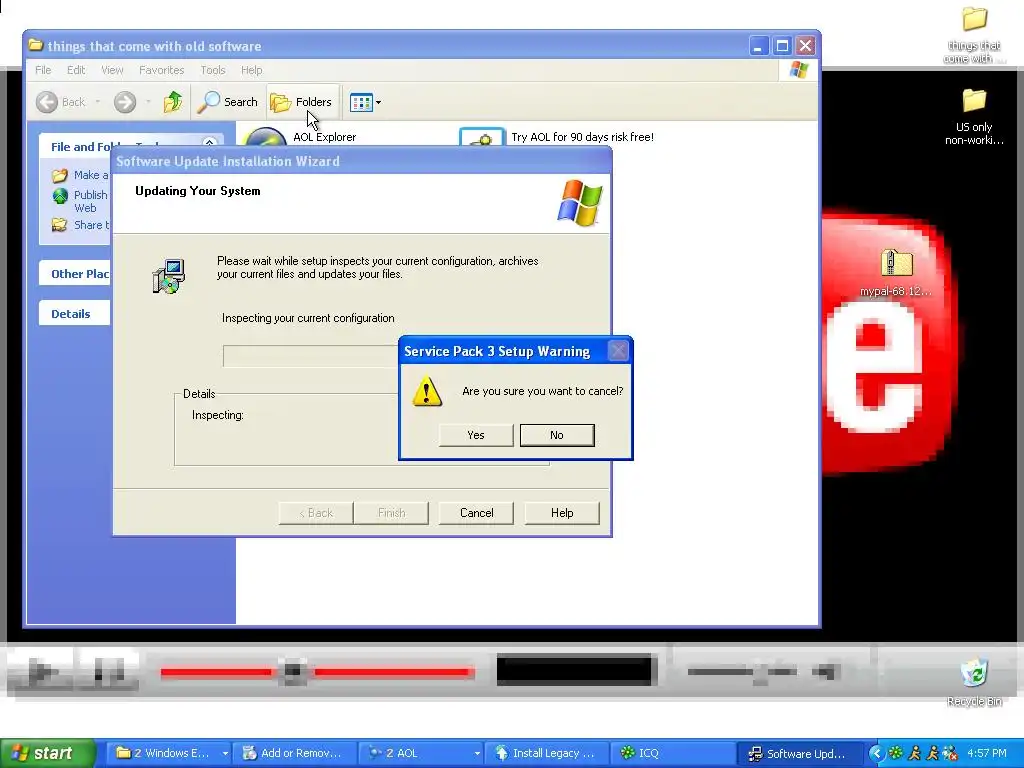Click the Cancel button in the update wizard
This screenshot has height=768, width=1024.
coord(476,513)
